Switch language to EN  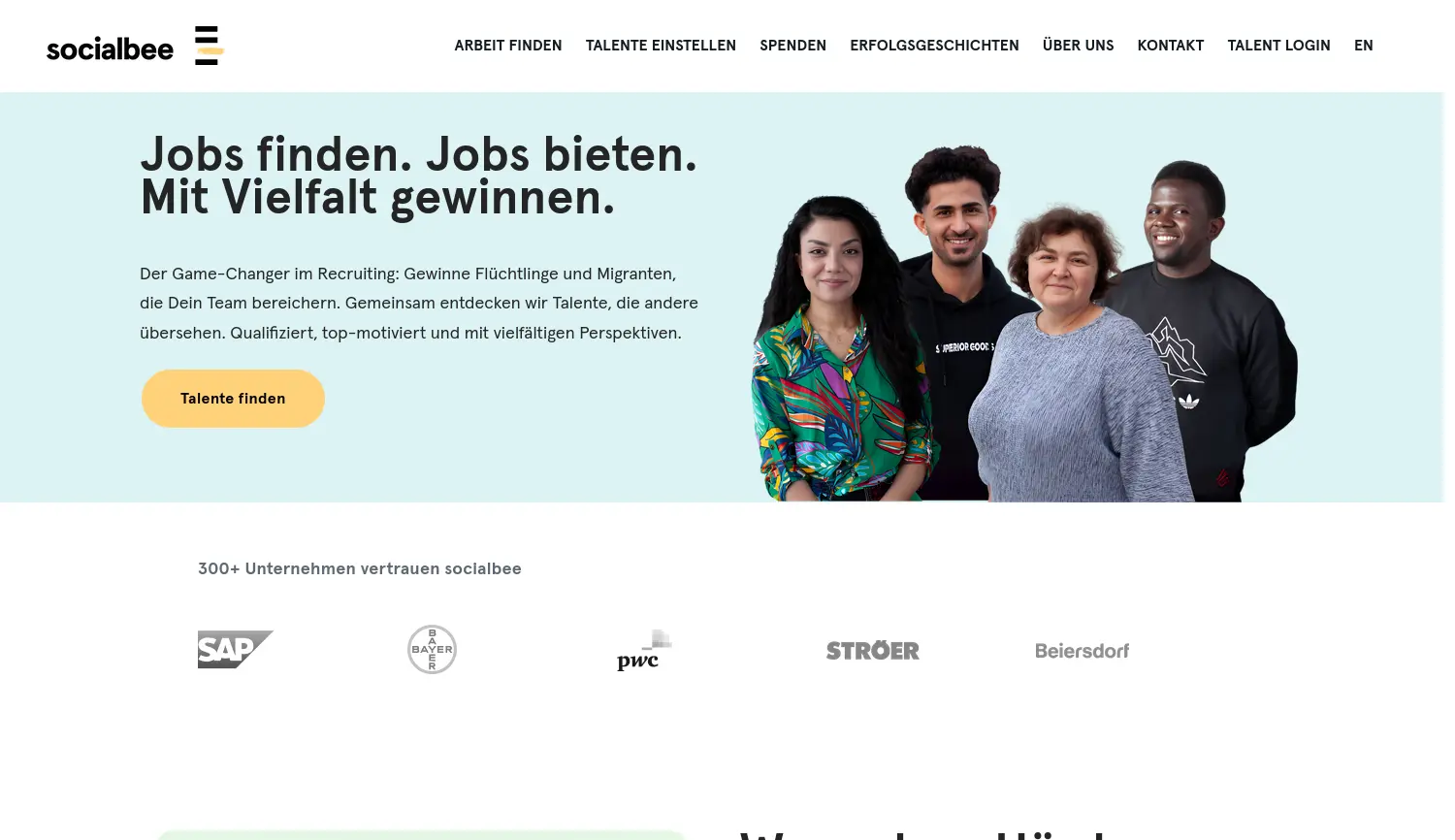pos(1364,46)
